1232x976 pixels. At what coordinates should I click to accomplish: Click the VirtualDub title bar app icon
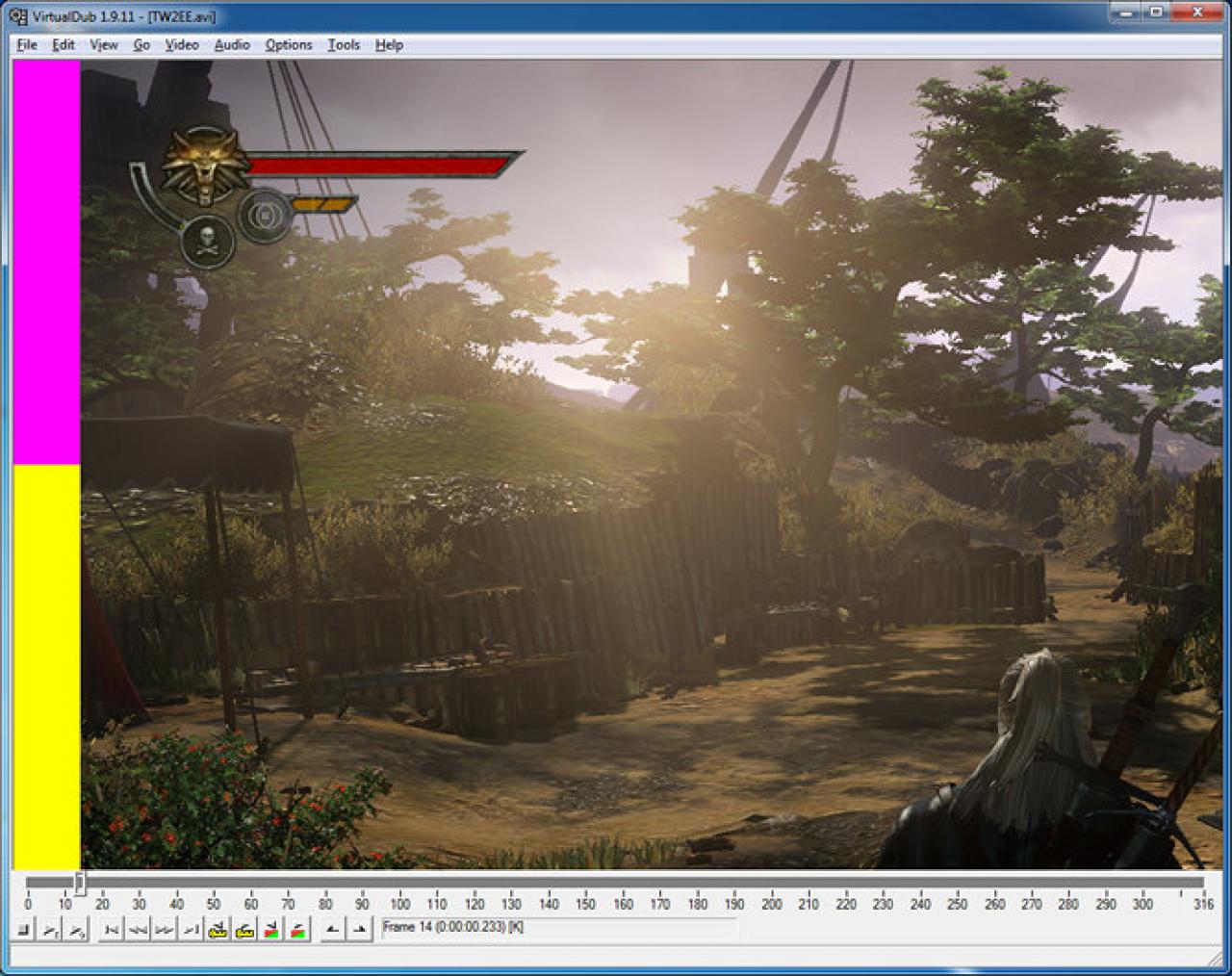click(18, 15)
